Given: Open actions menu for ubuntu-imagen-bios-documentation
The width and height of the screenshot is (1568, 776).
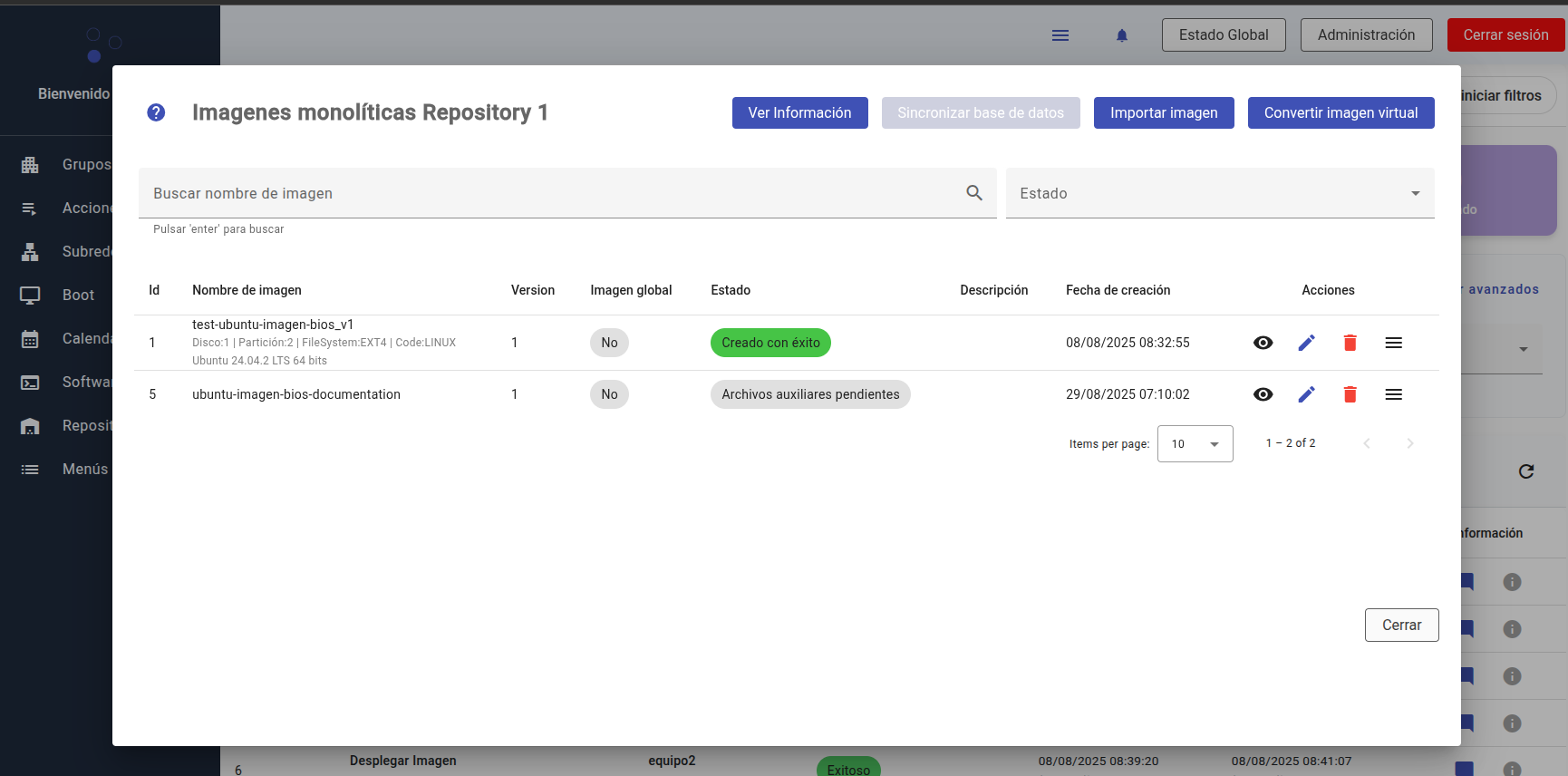Looking at the screenshot, I should [1393, 394].
